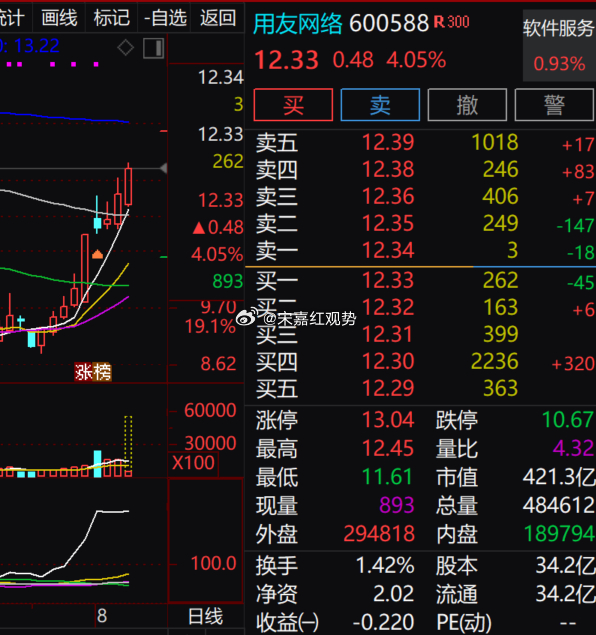The height and width of the screenshot is (635, 596).
Task: Click the 张榜 badge on the chart
Action: [93, 372]
